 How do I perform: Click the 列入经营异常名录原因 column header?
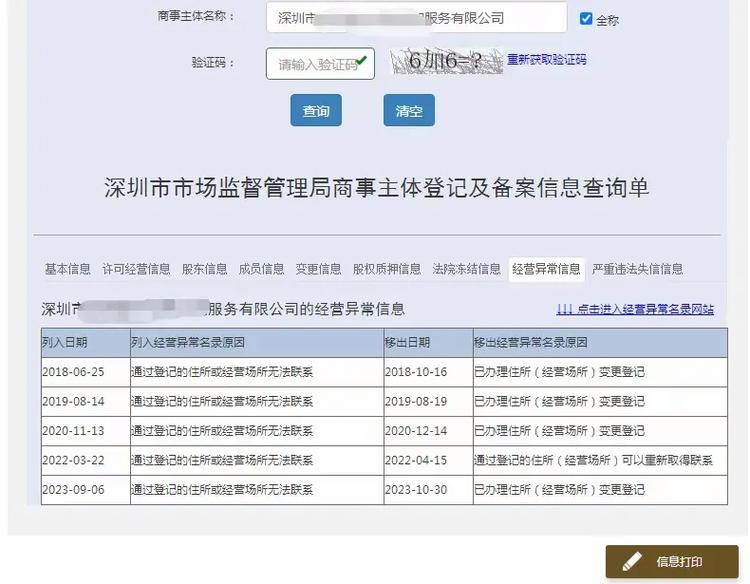pos(257,342)
